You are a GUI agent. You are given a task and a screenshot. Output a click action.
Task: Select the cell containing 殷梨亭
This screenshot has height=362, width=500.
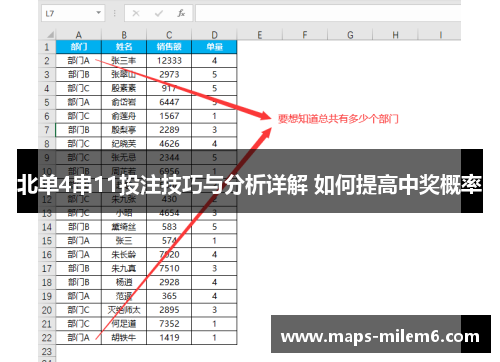point(124,130)
